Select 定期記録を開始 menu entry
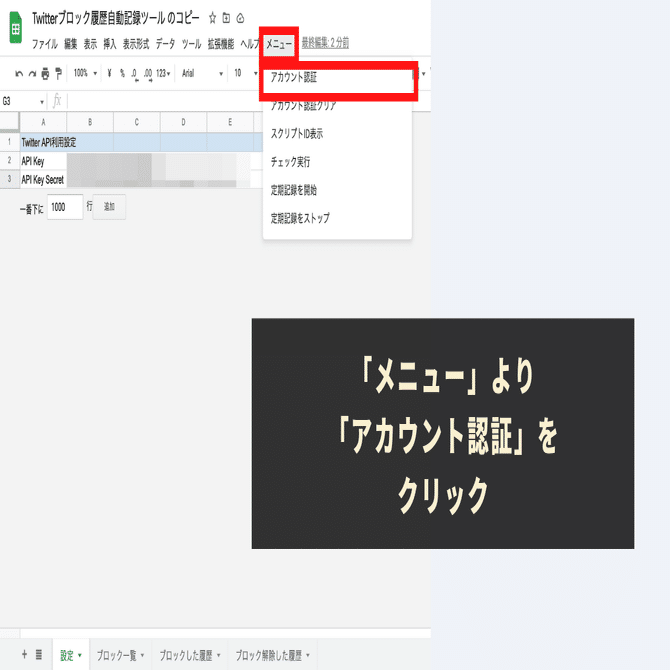Screen dimensions: 670x670 [338, 190]
